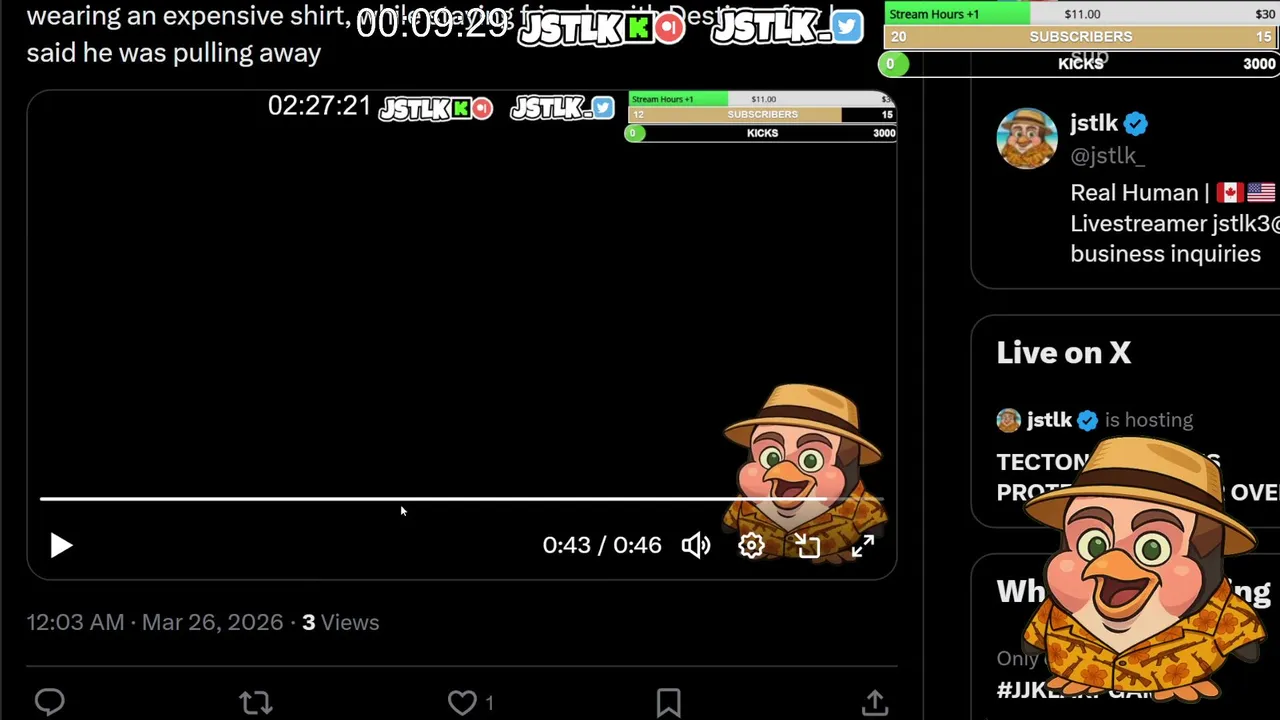Open the 'Live on X' section heading
Viewport: 1280px width, 720px height.
pos(1063,353)
